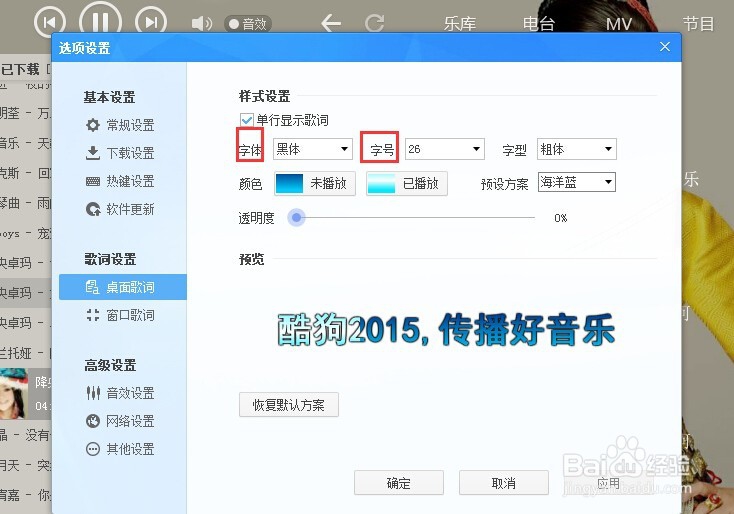Click the equalizer icon beside 音效设置
Image resolution: width=734 pixels, height=514 pixels.
tap(93, 393)
